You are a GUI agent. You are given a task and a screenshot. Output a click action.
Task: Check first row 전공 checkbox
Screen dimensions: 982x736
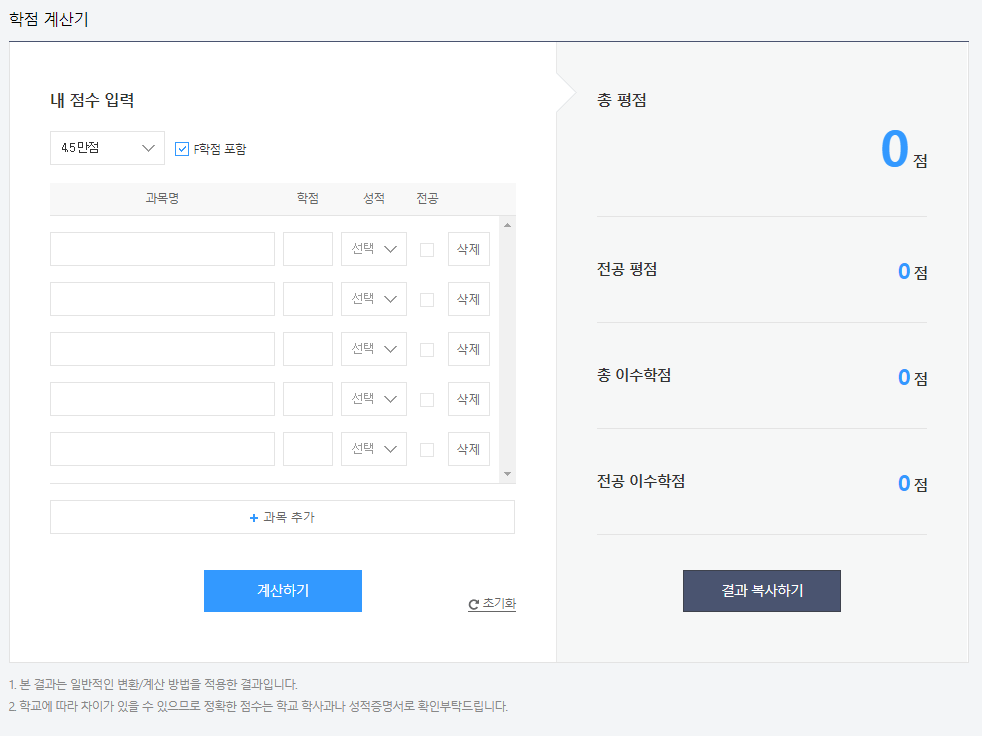(427, 249)
